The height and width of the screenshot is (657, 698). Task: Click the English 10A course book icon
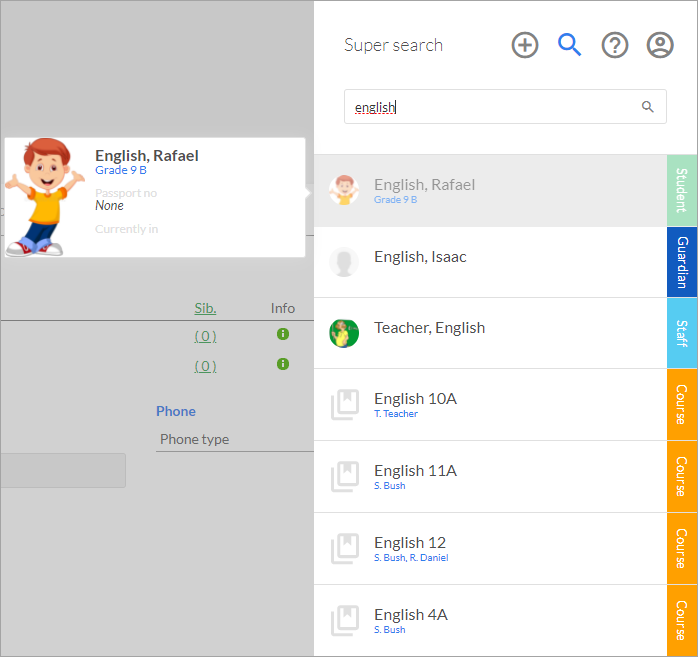point(345,405)
